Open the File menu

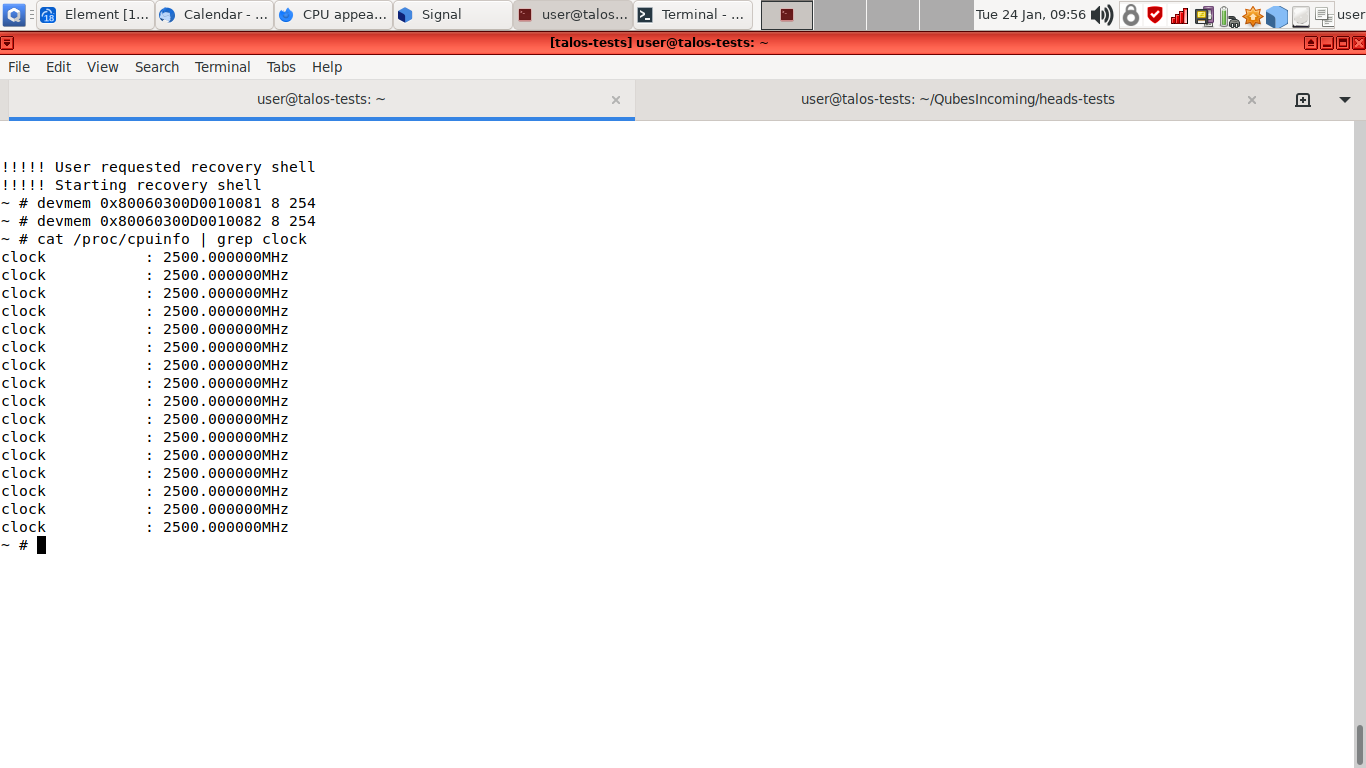coord(19,67)
